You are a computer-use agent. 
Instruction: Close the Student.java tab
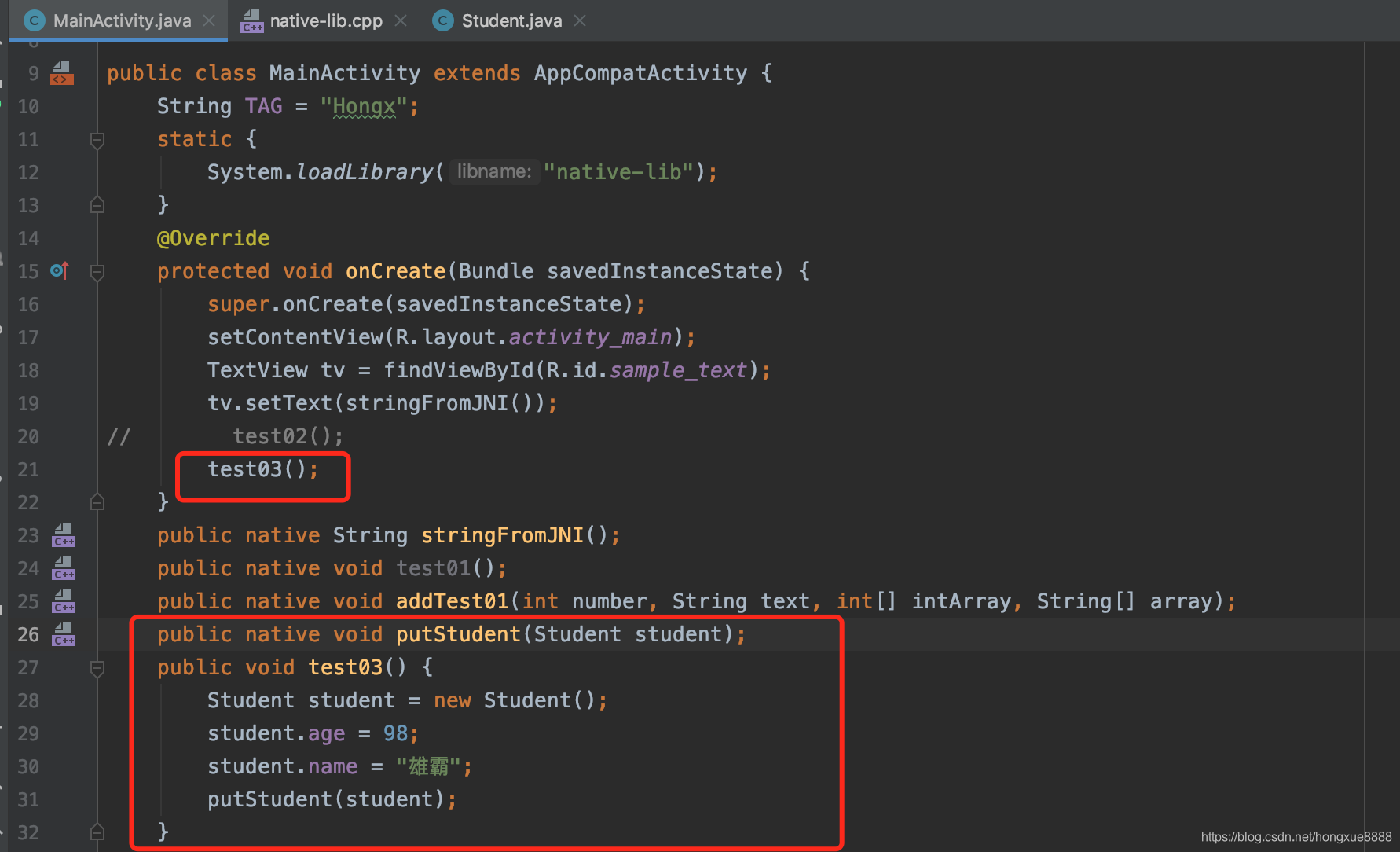tap(580, 20)
